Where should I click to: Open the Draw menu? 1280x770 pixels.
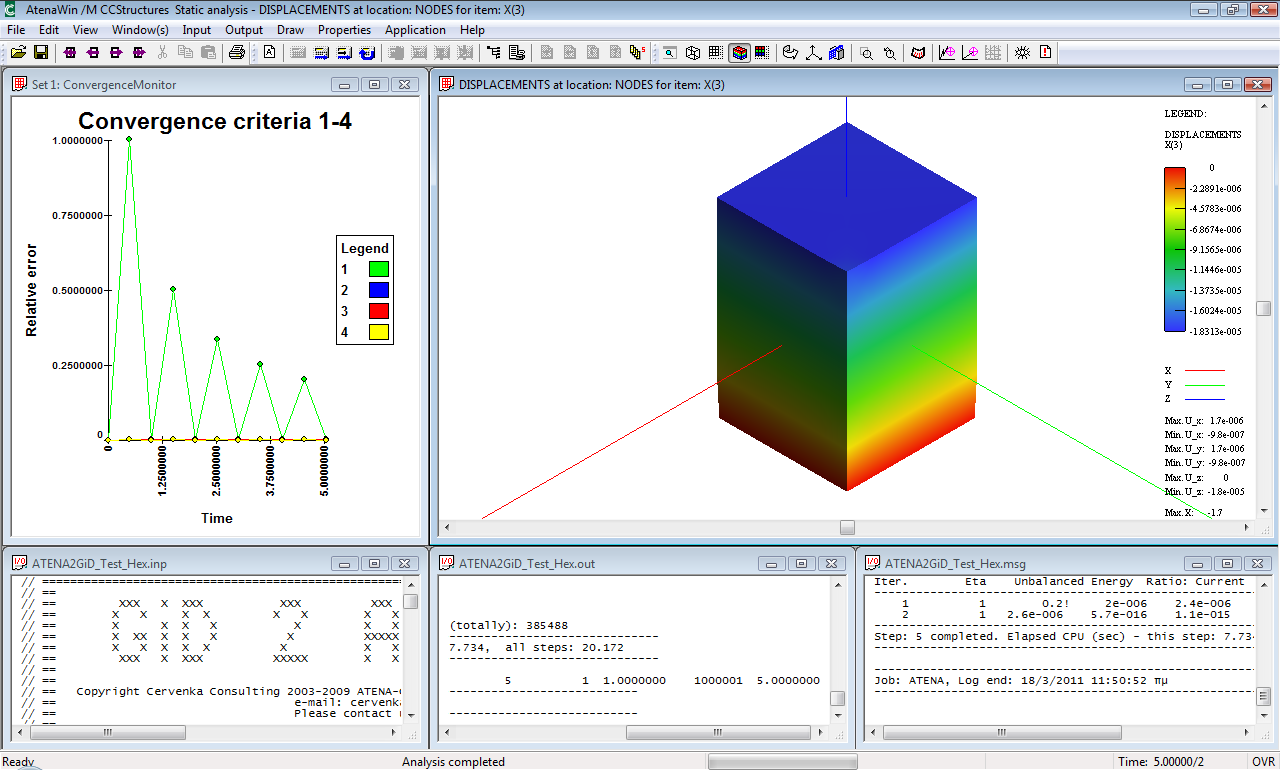click(x=290, y=30)
